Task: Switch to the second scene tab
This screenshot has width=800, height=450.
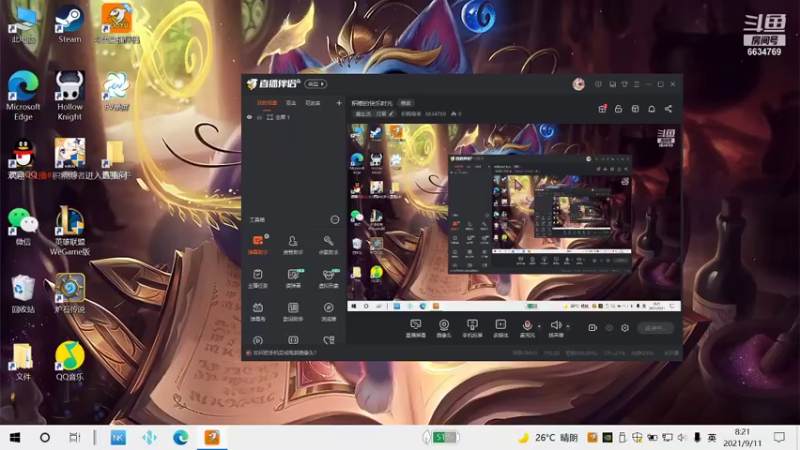Action: click(291, 103)
